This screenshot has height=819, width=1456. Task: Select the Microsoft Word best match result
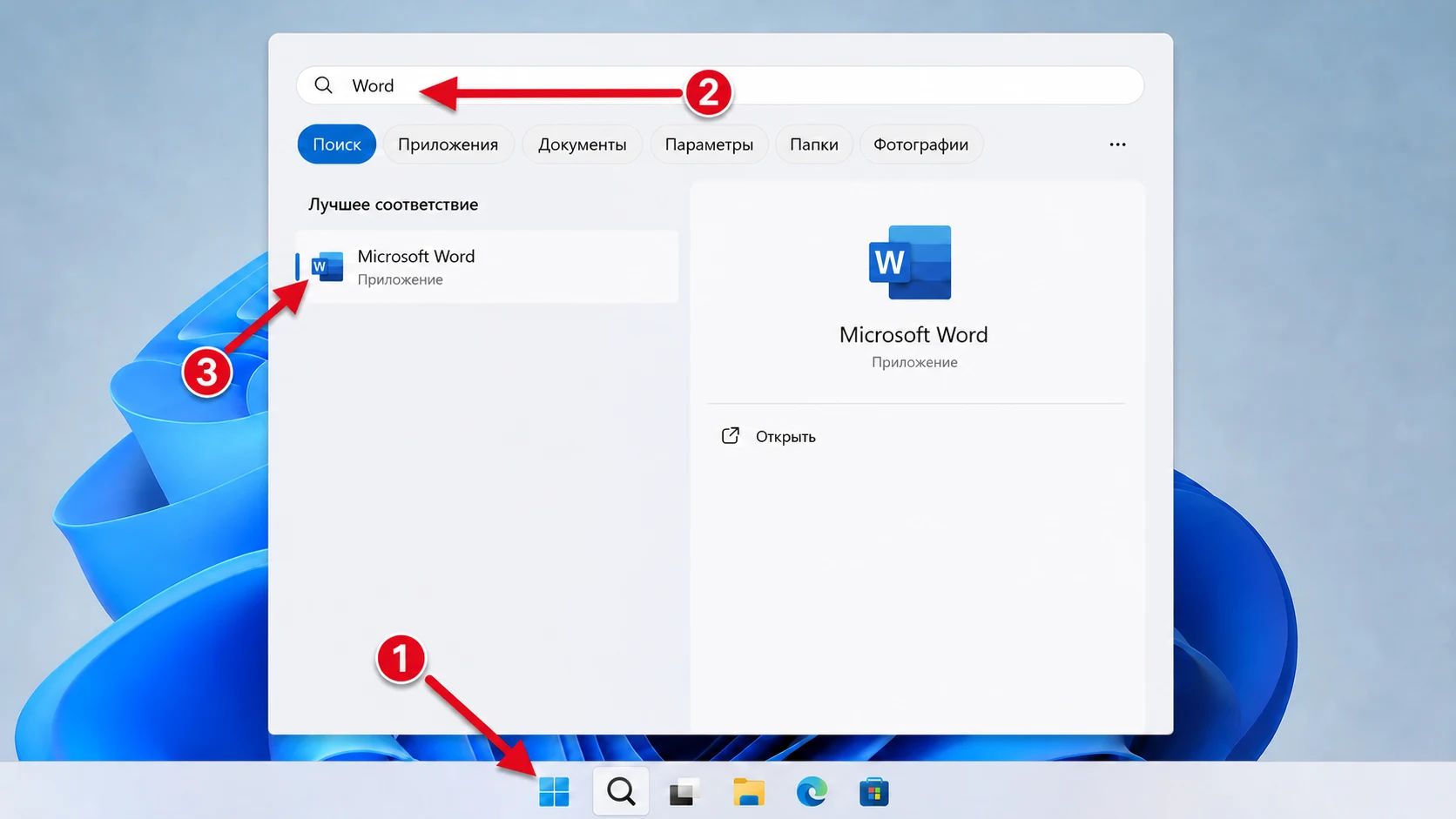point(487,266)
